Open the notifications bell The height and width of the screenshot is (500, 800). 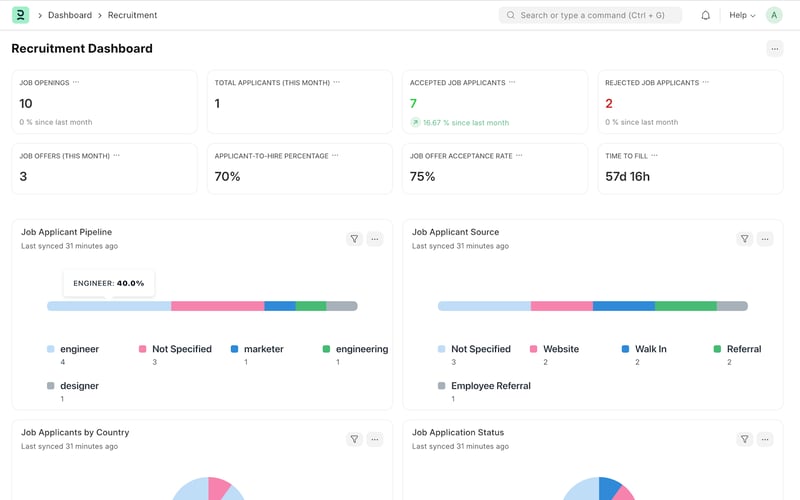pos(705,15)
